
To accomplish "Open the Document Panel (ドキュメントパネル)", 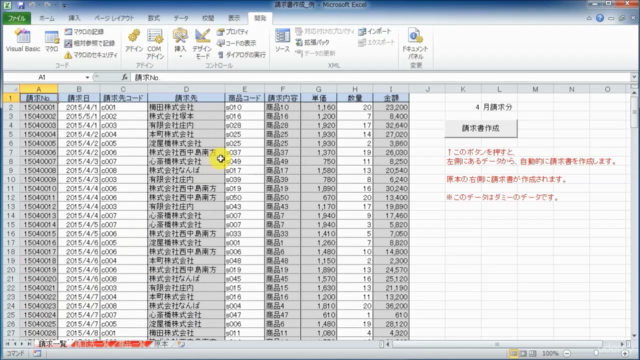I will click(415, 44).
